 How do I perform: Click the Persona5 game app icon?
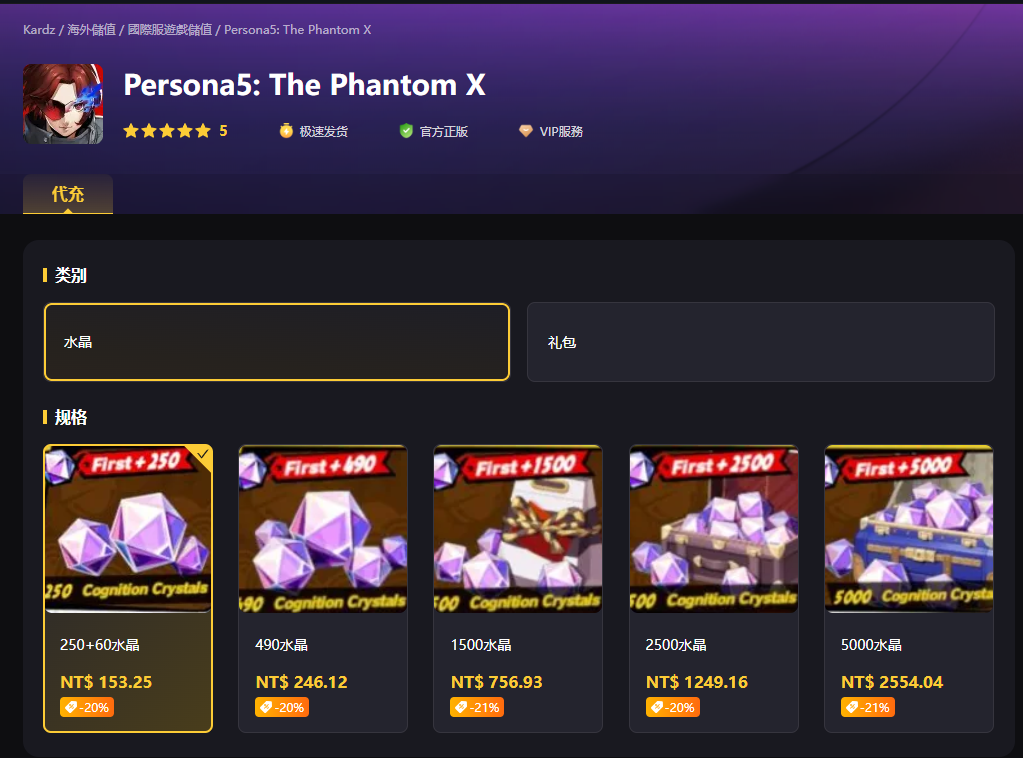tap(63, 104)
